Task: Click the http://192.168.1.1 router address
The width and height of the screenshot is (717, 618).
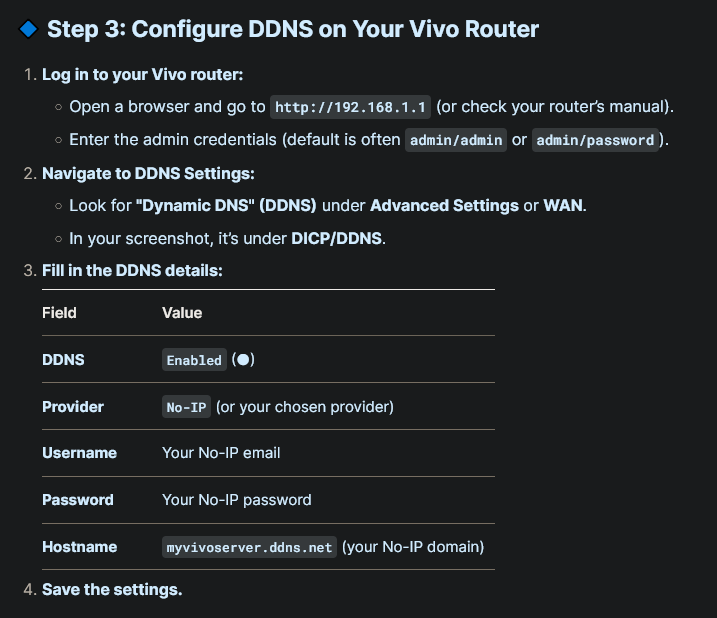Action: pos(351,107)
